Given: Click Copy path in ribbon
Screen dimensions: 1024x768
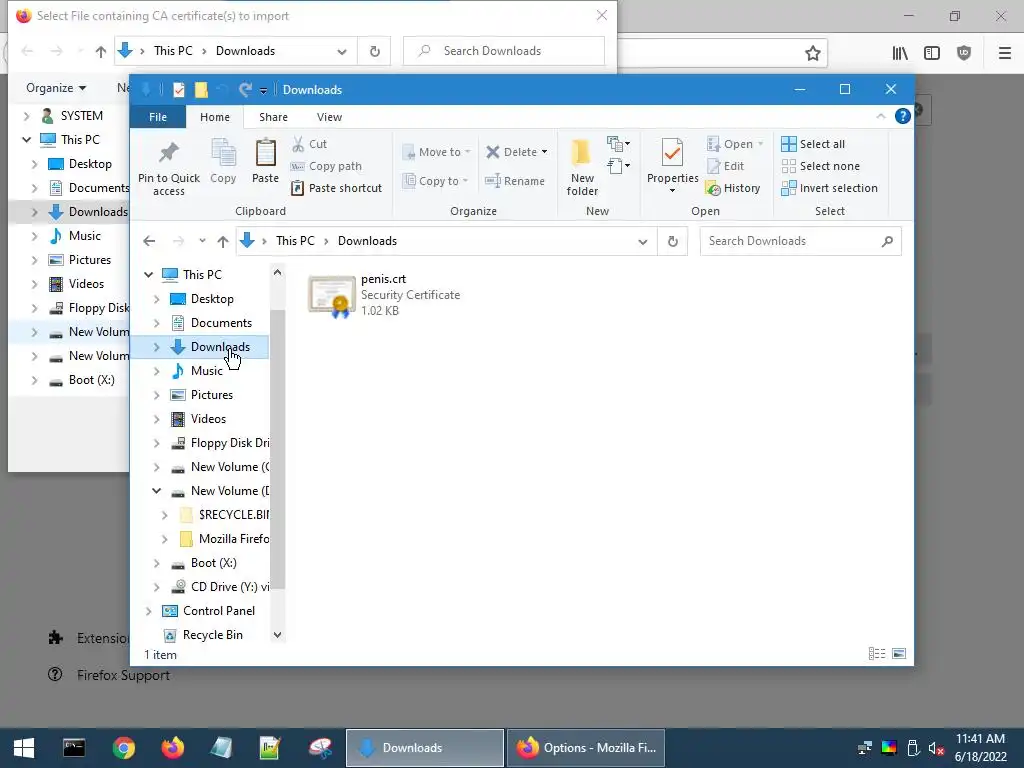Looking at the screenshot, I should [x=327, y=166].
